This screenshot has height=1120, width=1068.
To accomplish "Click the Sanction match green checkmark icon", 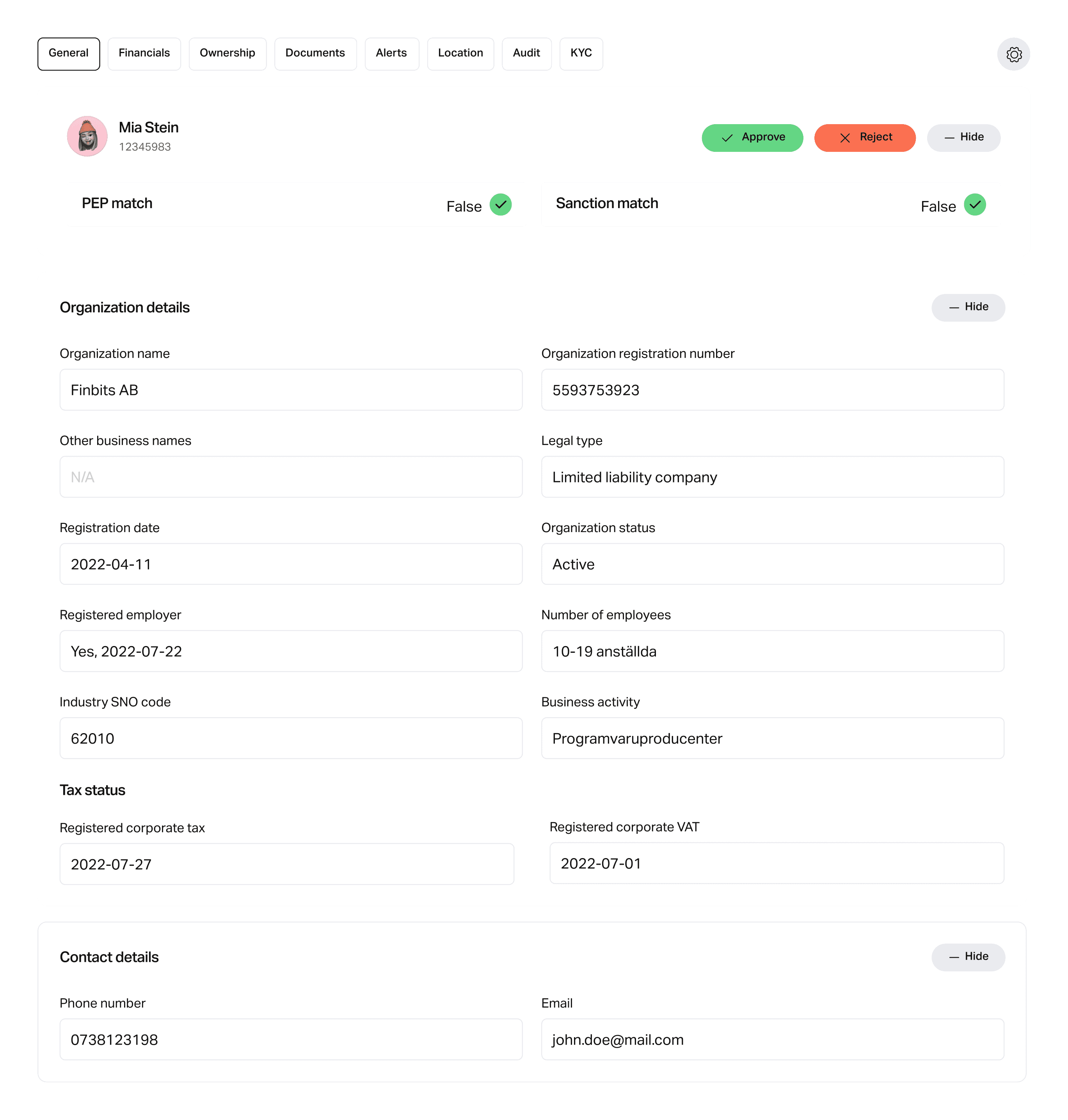I will (975, 205).
